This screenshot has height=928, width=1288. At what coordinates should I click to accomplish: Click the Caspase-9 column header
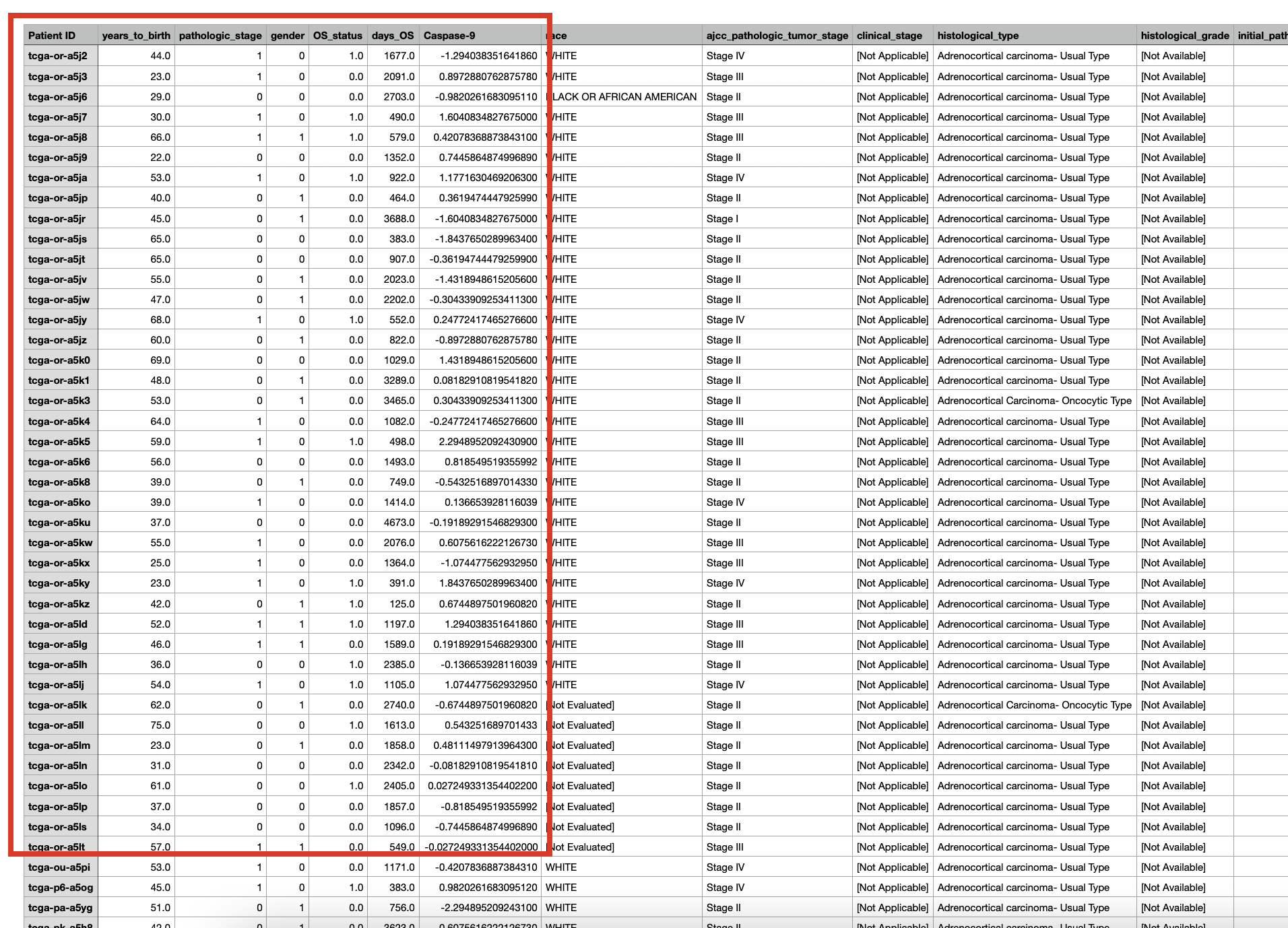click(449, 36)
